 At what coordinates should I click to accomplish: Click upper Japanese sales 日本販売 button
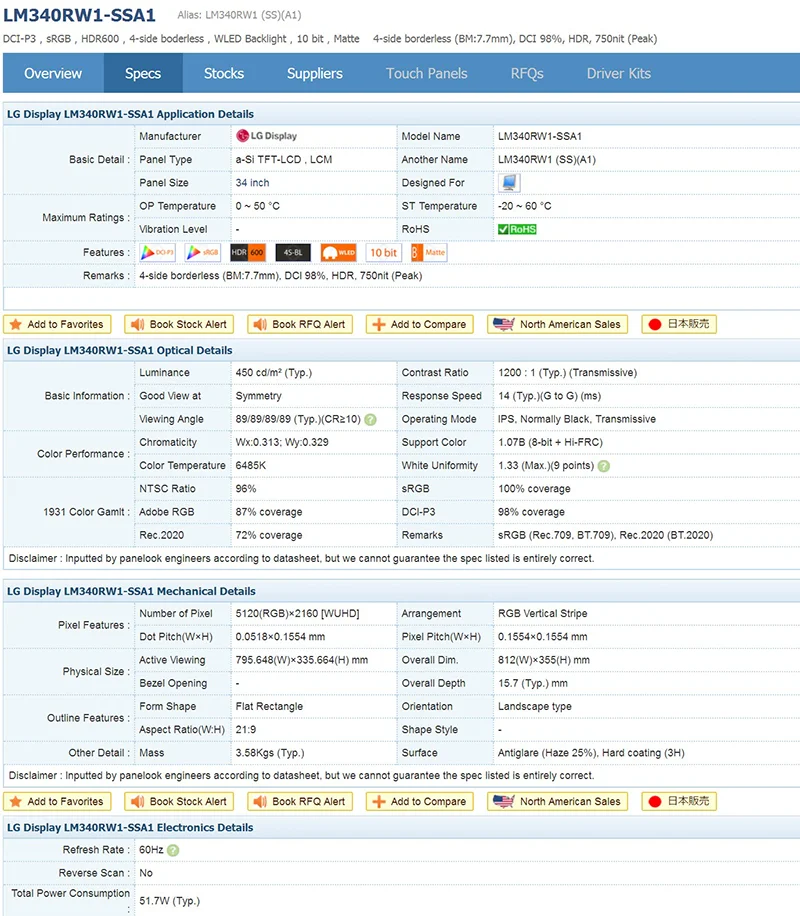(679, 324)
